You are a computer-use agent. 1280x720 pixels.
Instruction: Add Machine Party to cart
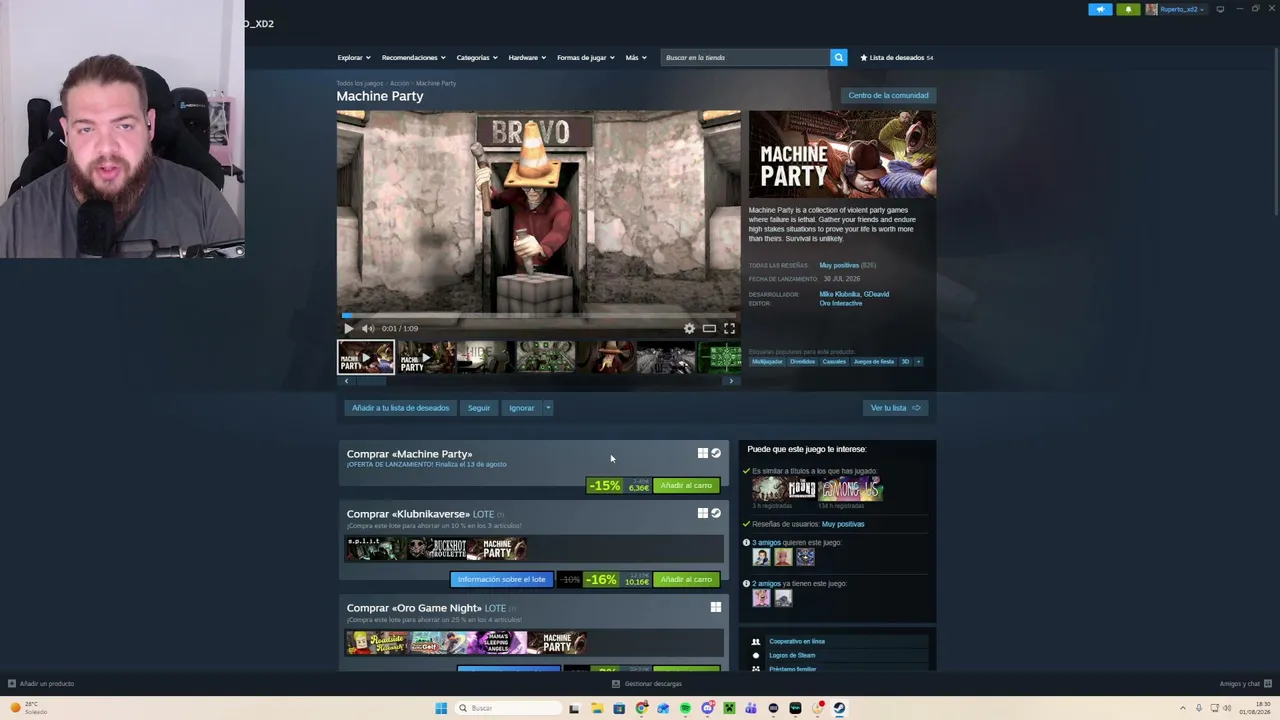point(686,486)
